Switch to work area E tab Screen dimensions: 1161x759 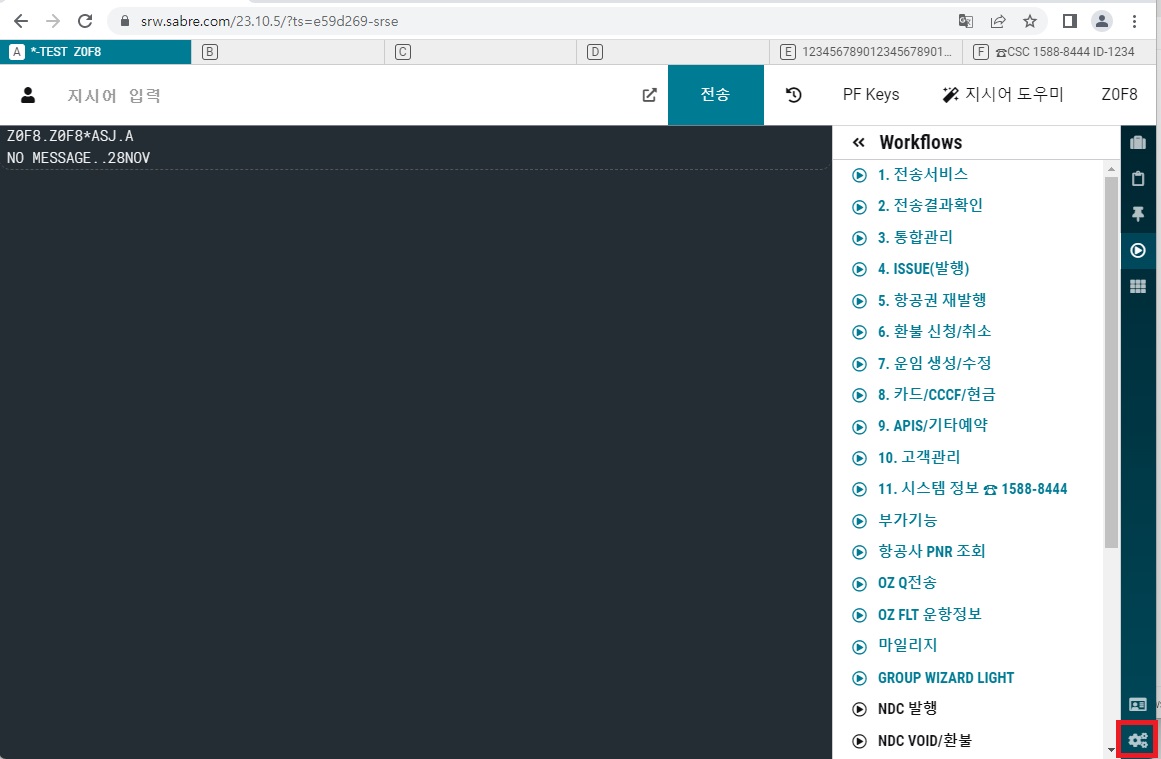click(866, 52)
